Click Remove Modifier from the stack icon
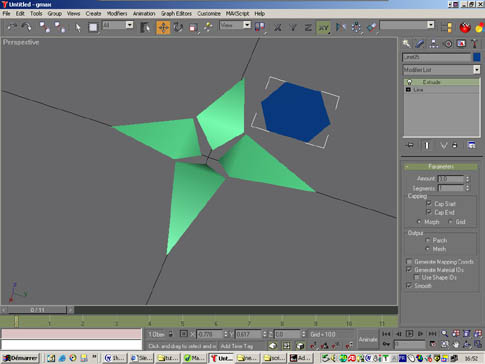The width and height of the screenshot is (485, 364). pos(454,145)
